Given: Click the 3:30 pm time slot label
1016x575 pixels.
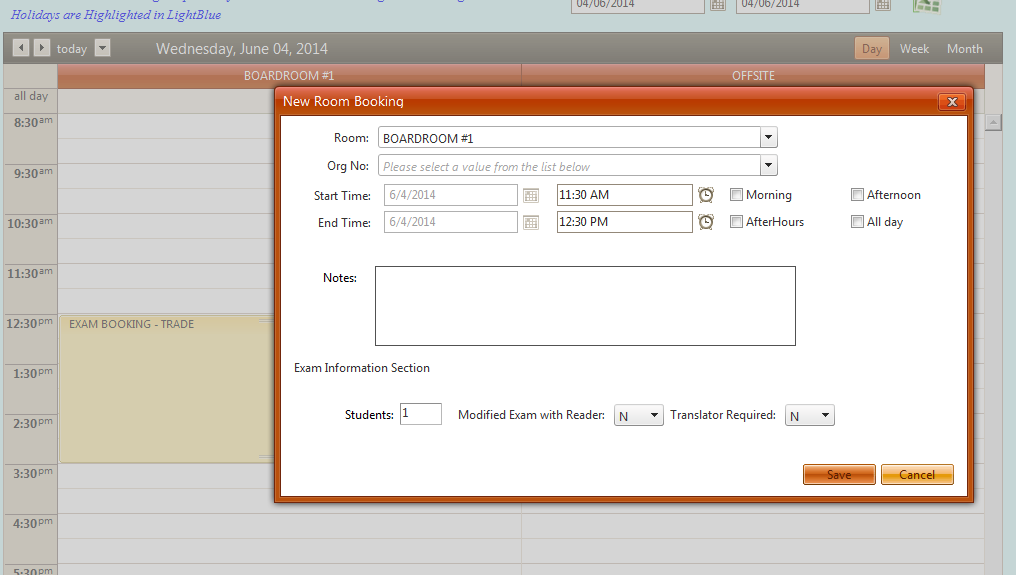Looking at the screenshot, I should (33, 473).
